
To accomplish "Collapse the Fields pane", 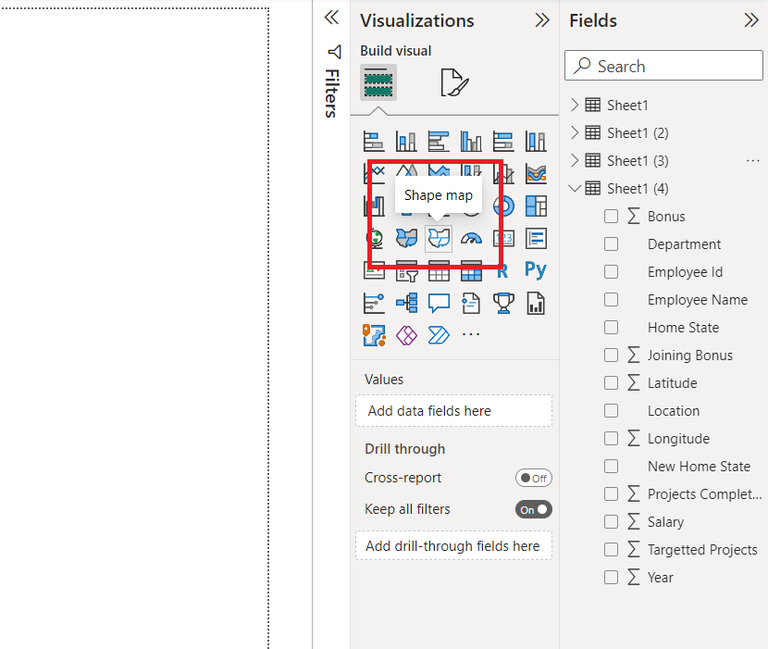I will [751, 20].
